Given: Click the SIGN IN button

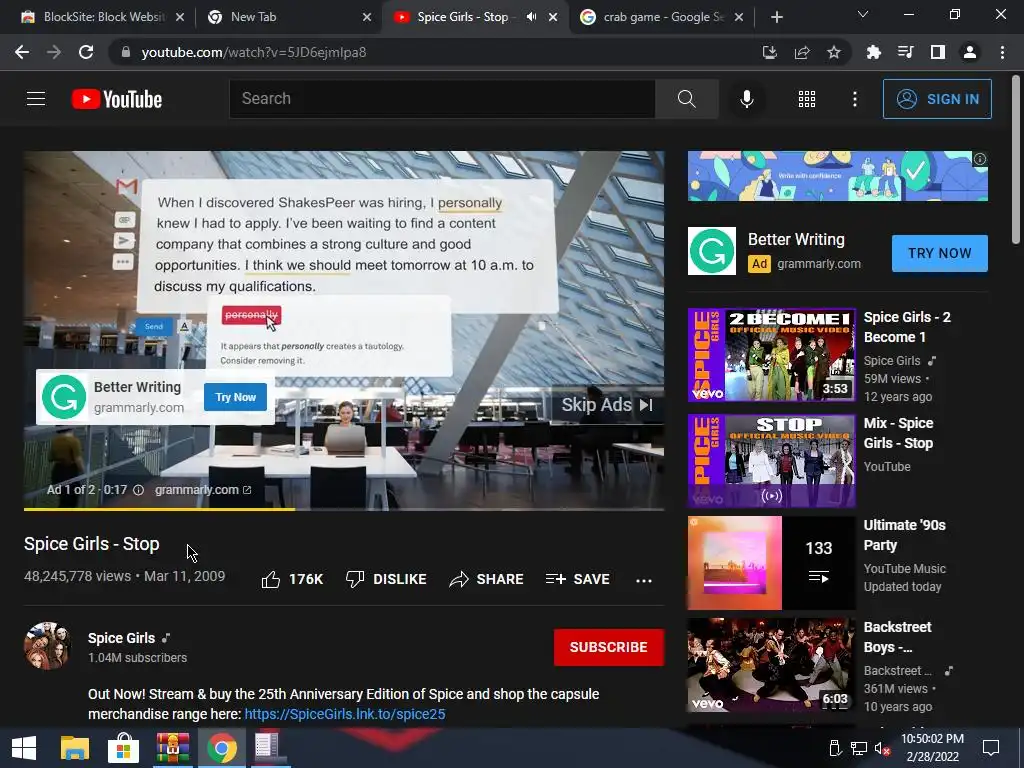Looking at the screenshot, I should click(937, 99).
